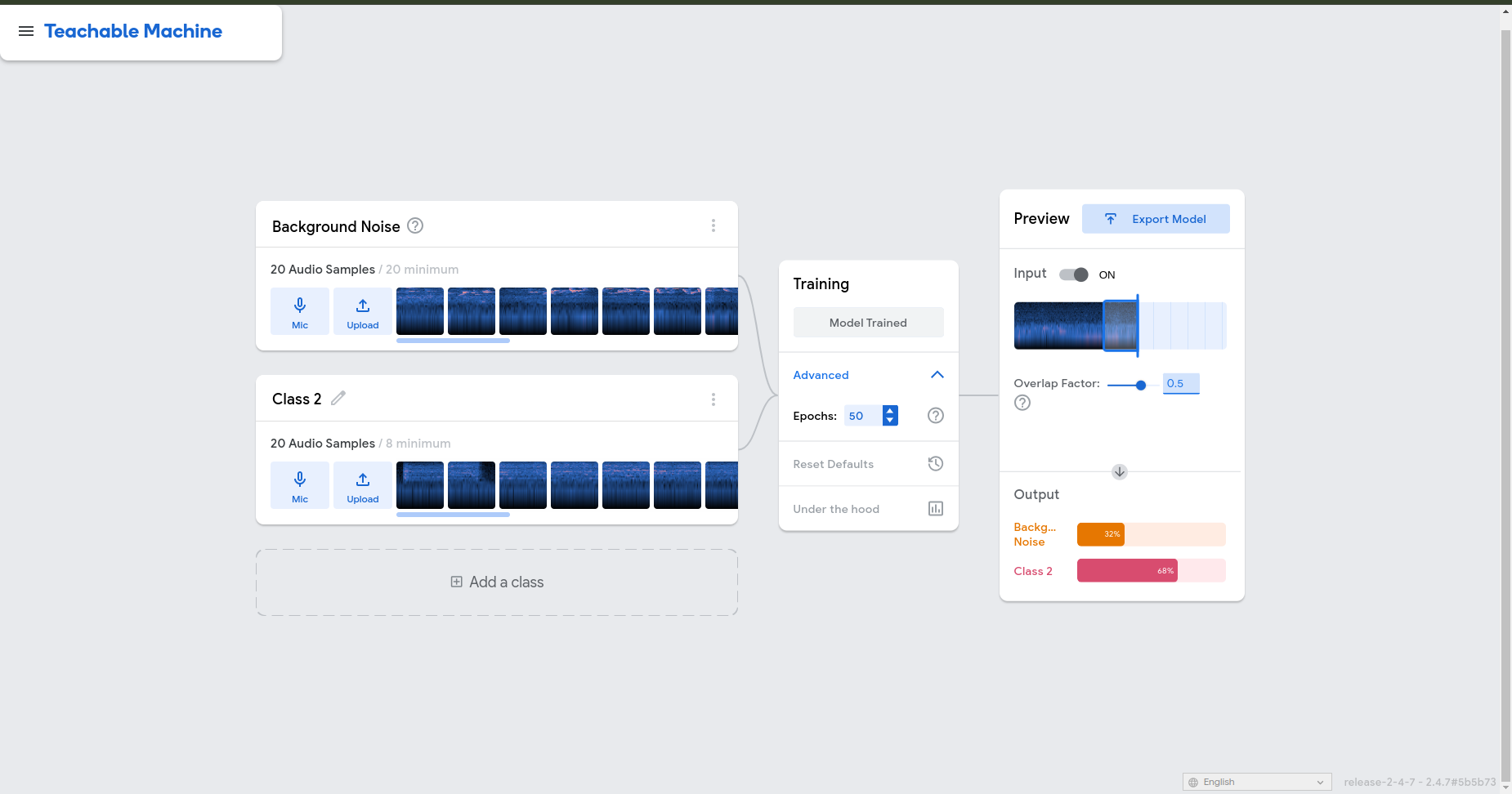Record Class 2 with Mic
1512x794 pixels.
(300, 485)
